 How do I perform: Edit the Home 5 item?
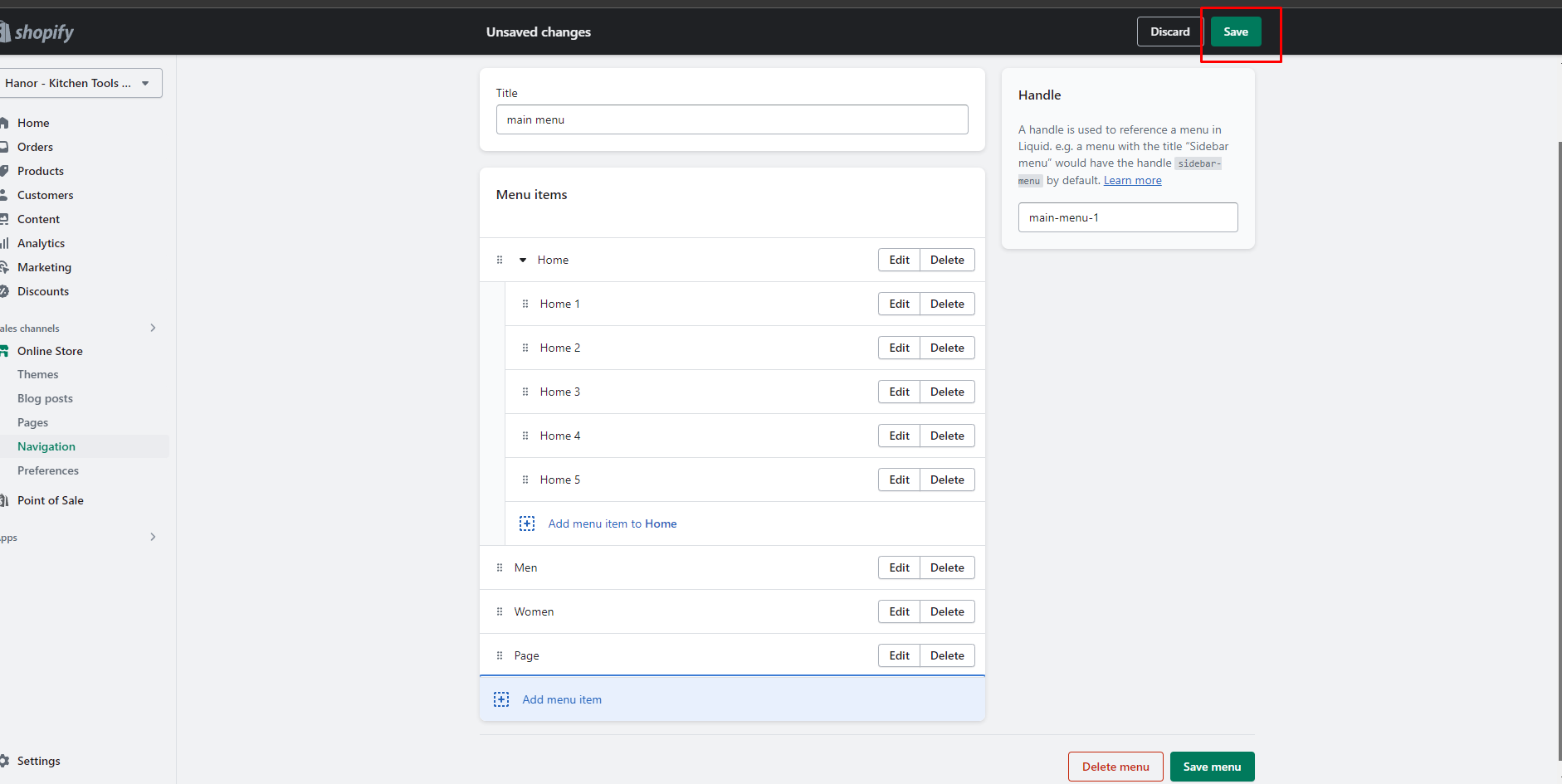(x=899, y=480)
